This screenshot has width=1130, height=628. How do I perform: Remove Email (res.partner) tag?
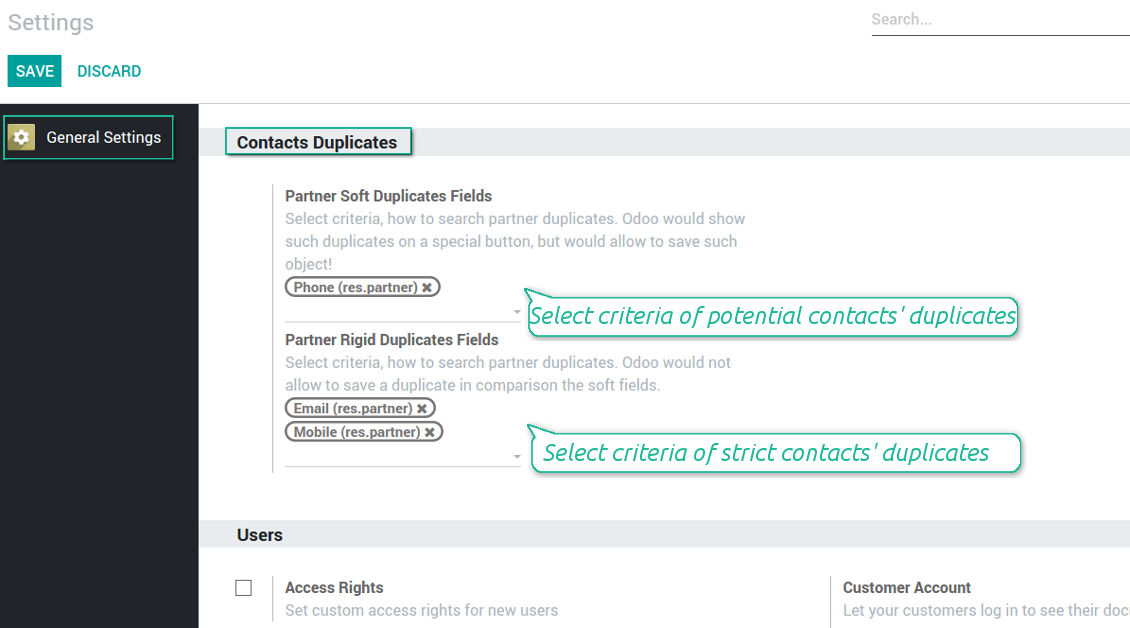tap(422, 409)
